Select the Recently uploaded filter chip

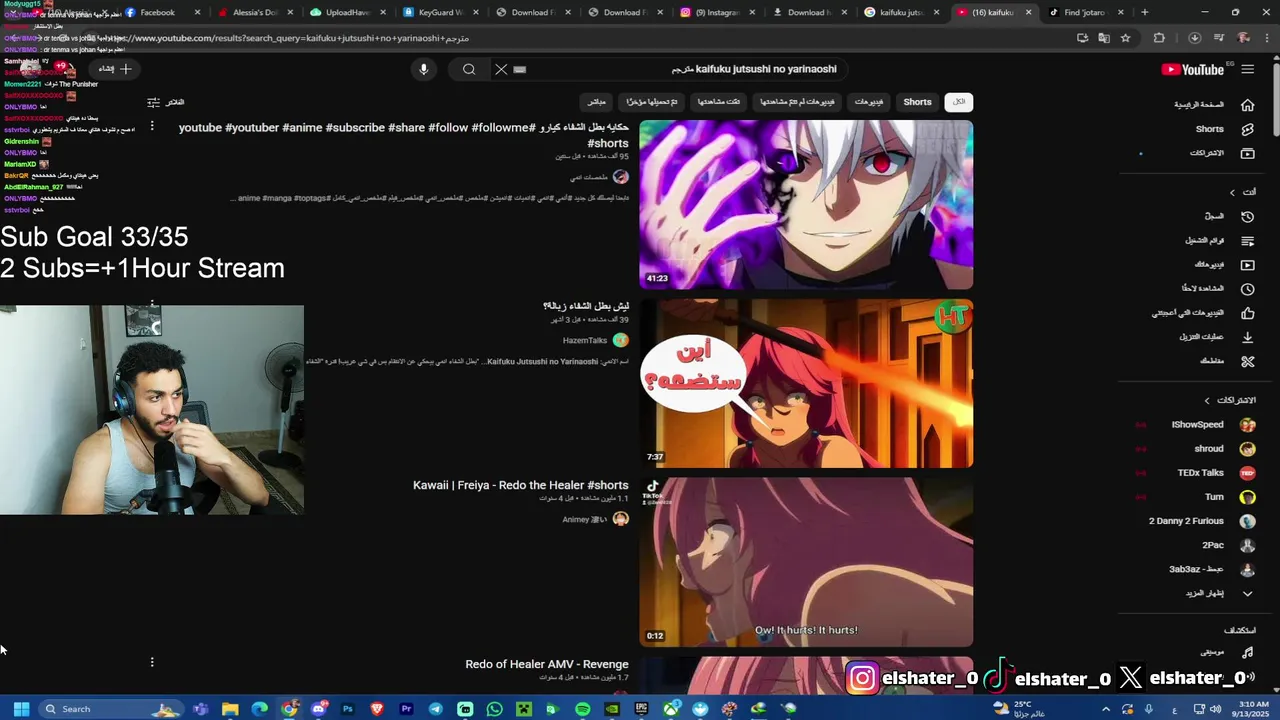click(x=652, y=102)
